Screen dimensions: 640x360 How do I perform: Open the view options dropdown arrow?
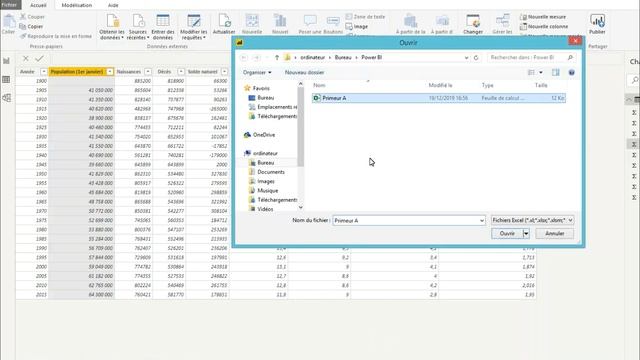[x=541, y=72]
